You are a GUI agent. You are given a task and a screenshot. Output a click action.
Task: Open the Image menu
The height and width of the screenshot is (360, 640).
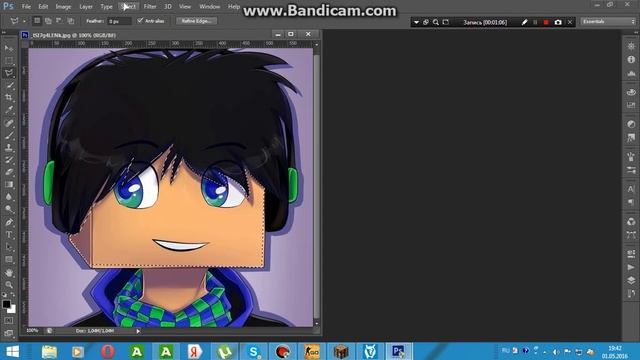pyautogui.click(x=63, y=7)
